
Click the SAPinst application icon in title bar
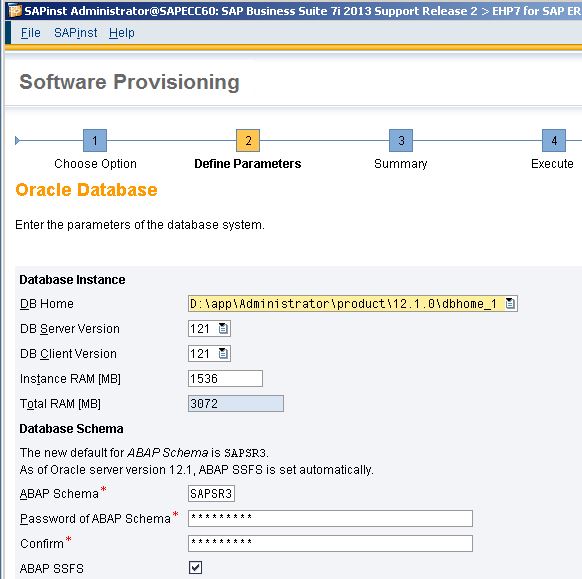15,11
